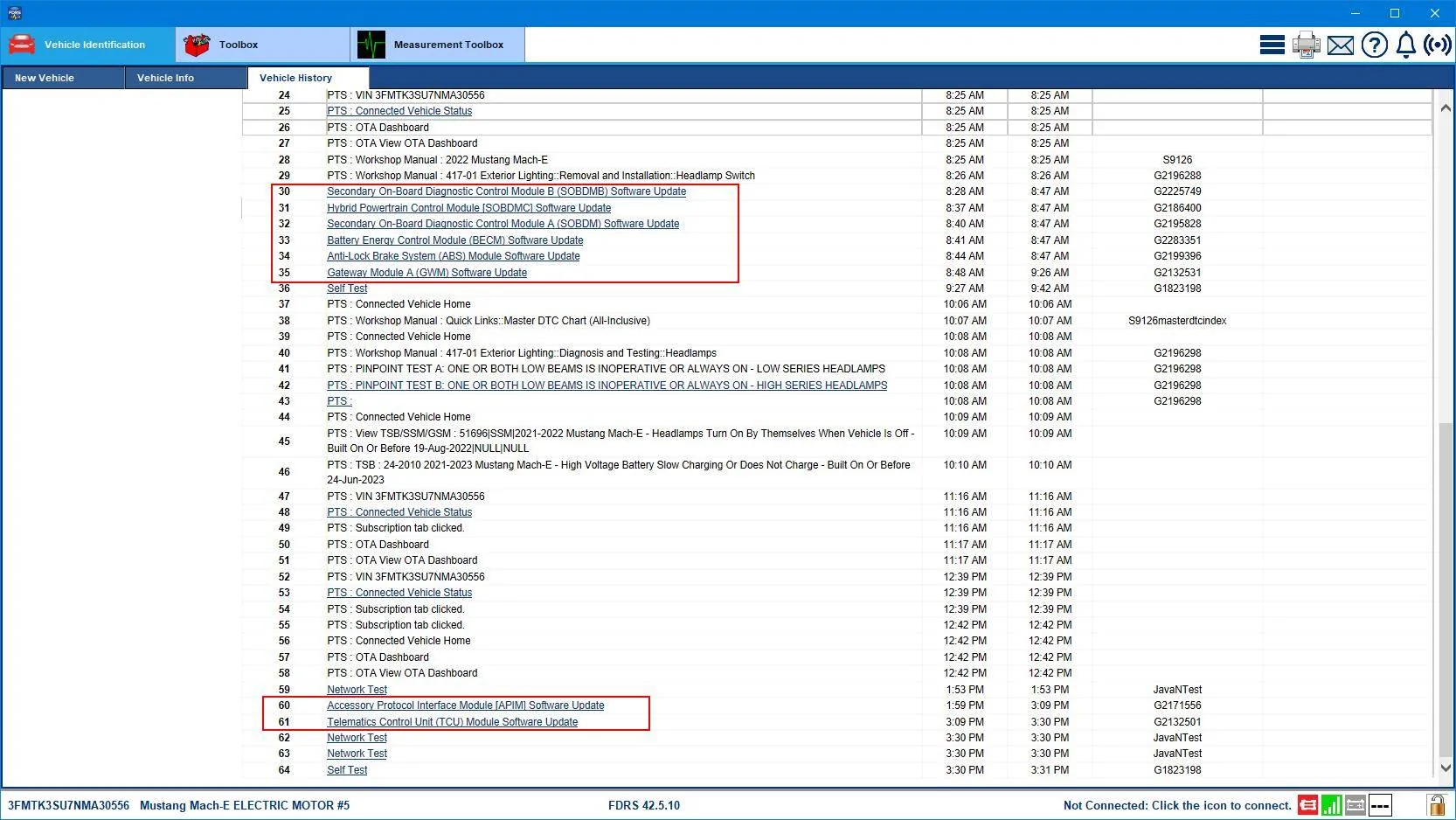Open PINPOINT TEST B high series headlamps link
The width and height of the screenshot is (1456, 820).
607,386
